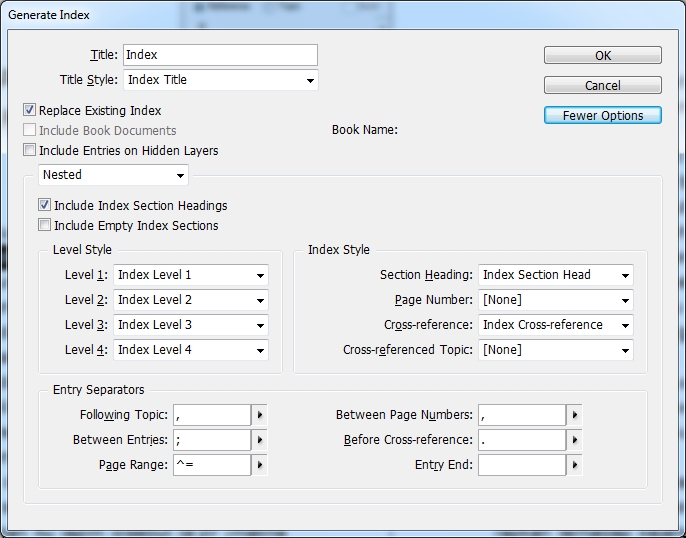Click the Entry End field

[x=522, y=465]
